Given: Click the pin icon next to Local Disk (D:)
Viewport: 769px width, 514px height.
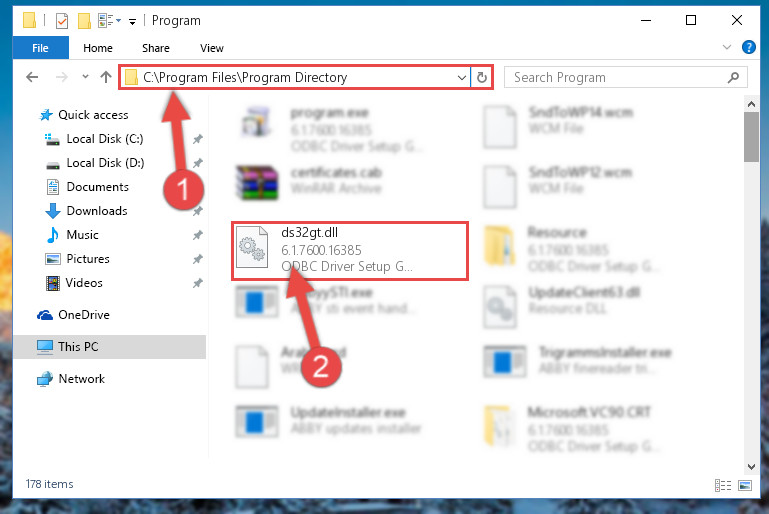Looking at the screenshot, I should (198, 163).
